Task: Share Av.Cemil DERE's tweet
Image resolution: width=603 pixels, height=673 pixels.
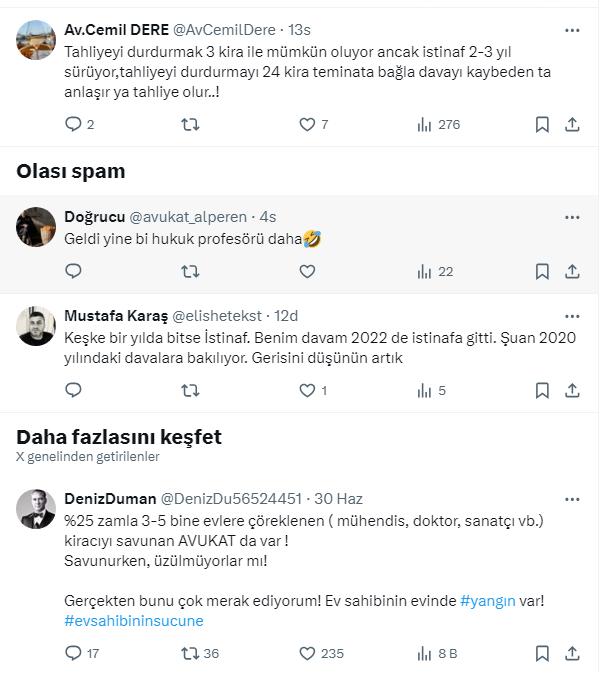Action: coord(572,125)
